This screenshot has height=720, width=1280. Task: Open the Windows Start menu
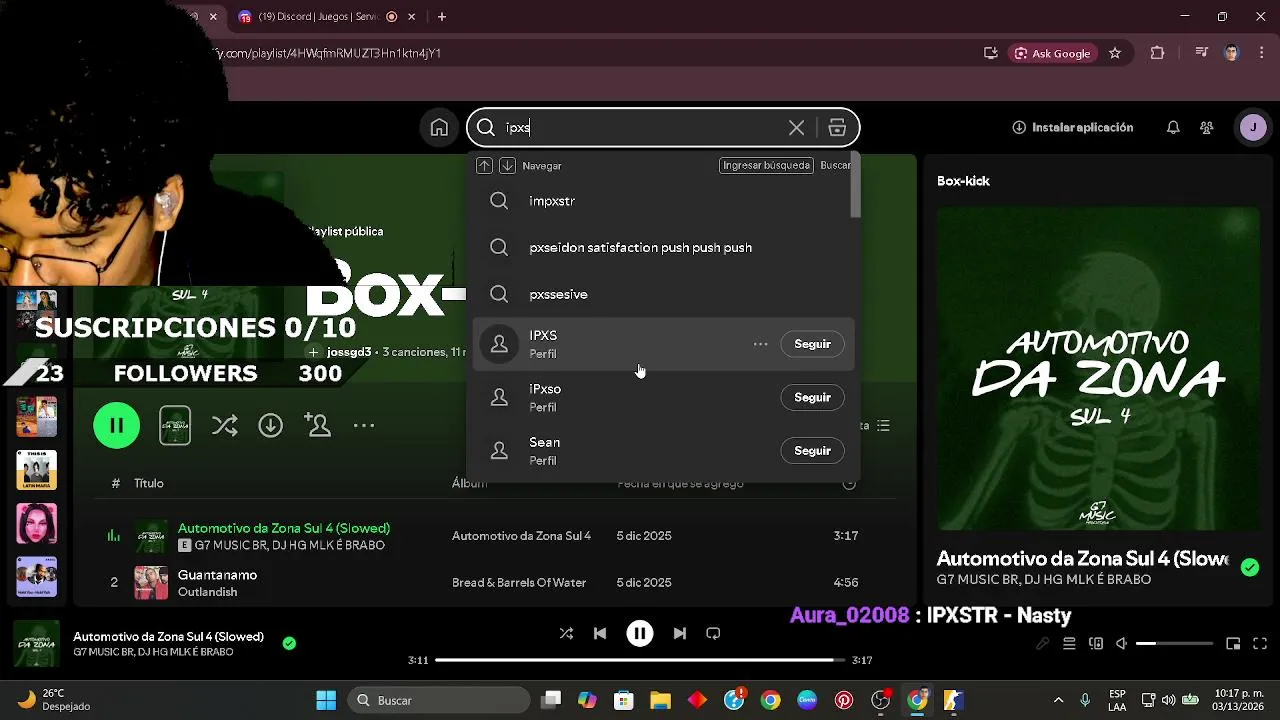pos(326,700)
